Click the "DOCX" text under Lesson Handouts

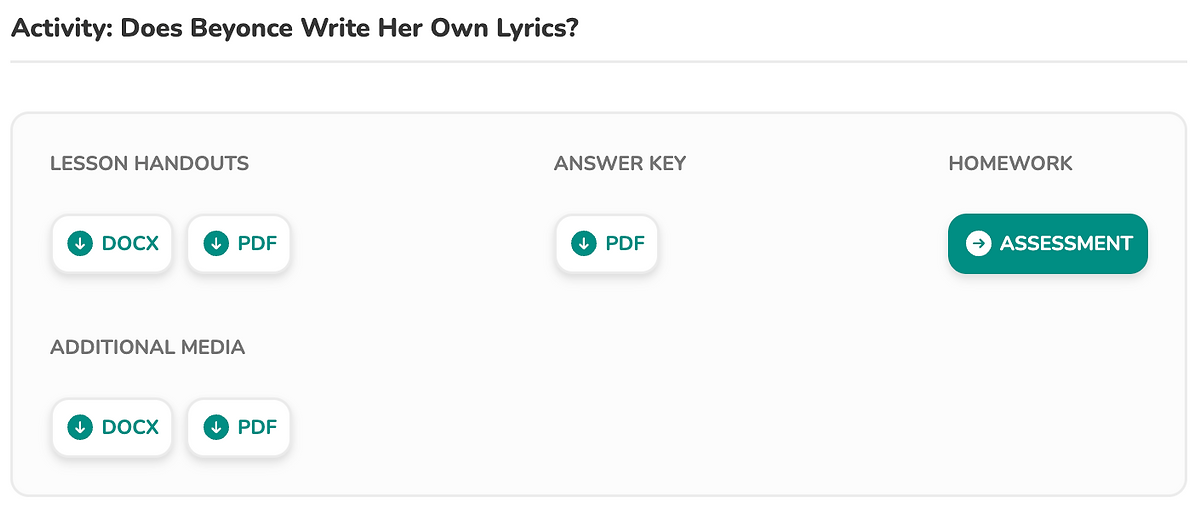click(x=130, y=243)
